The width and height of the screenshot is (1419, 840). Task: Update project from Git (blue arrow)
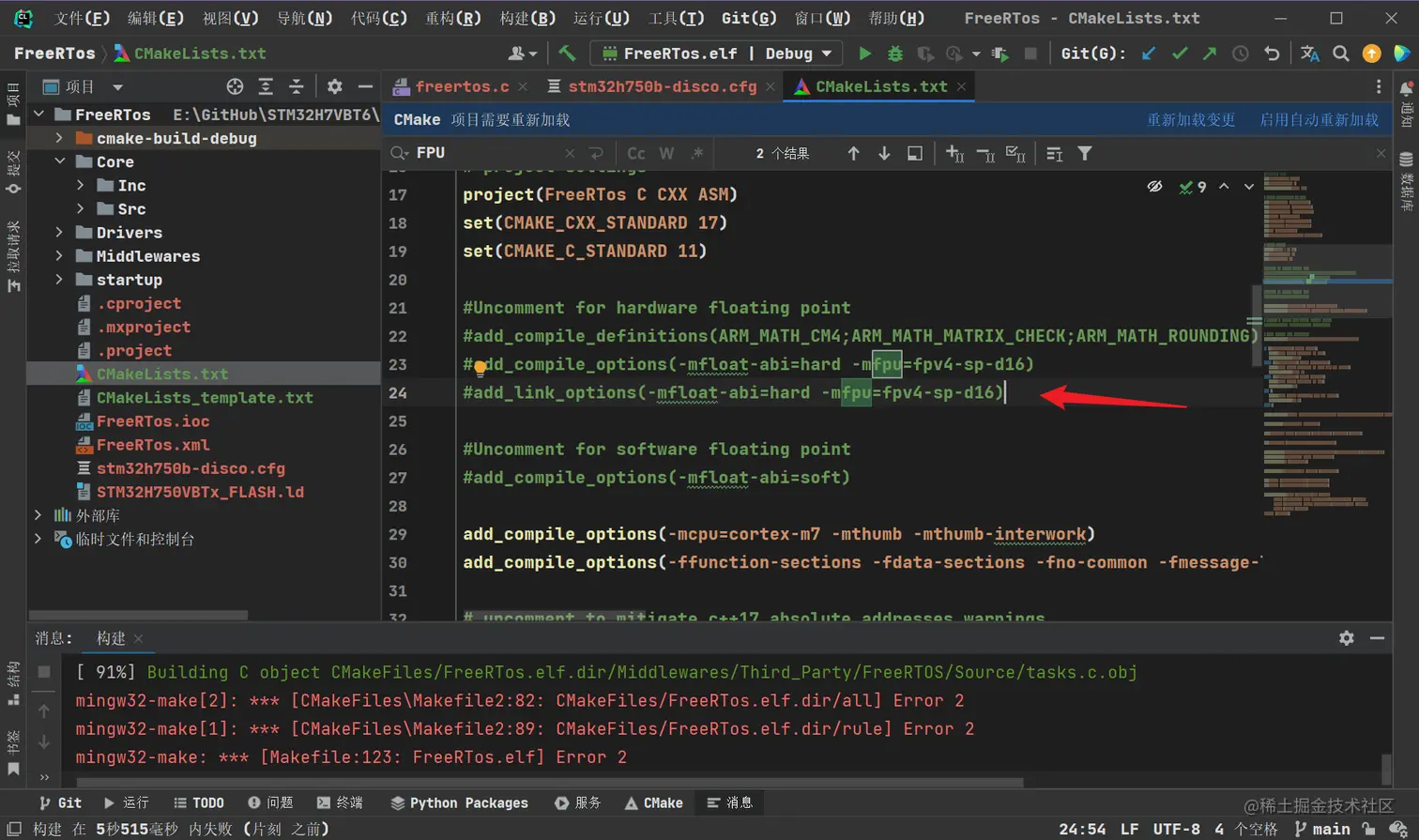tap(1149, 53)
